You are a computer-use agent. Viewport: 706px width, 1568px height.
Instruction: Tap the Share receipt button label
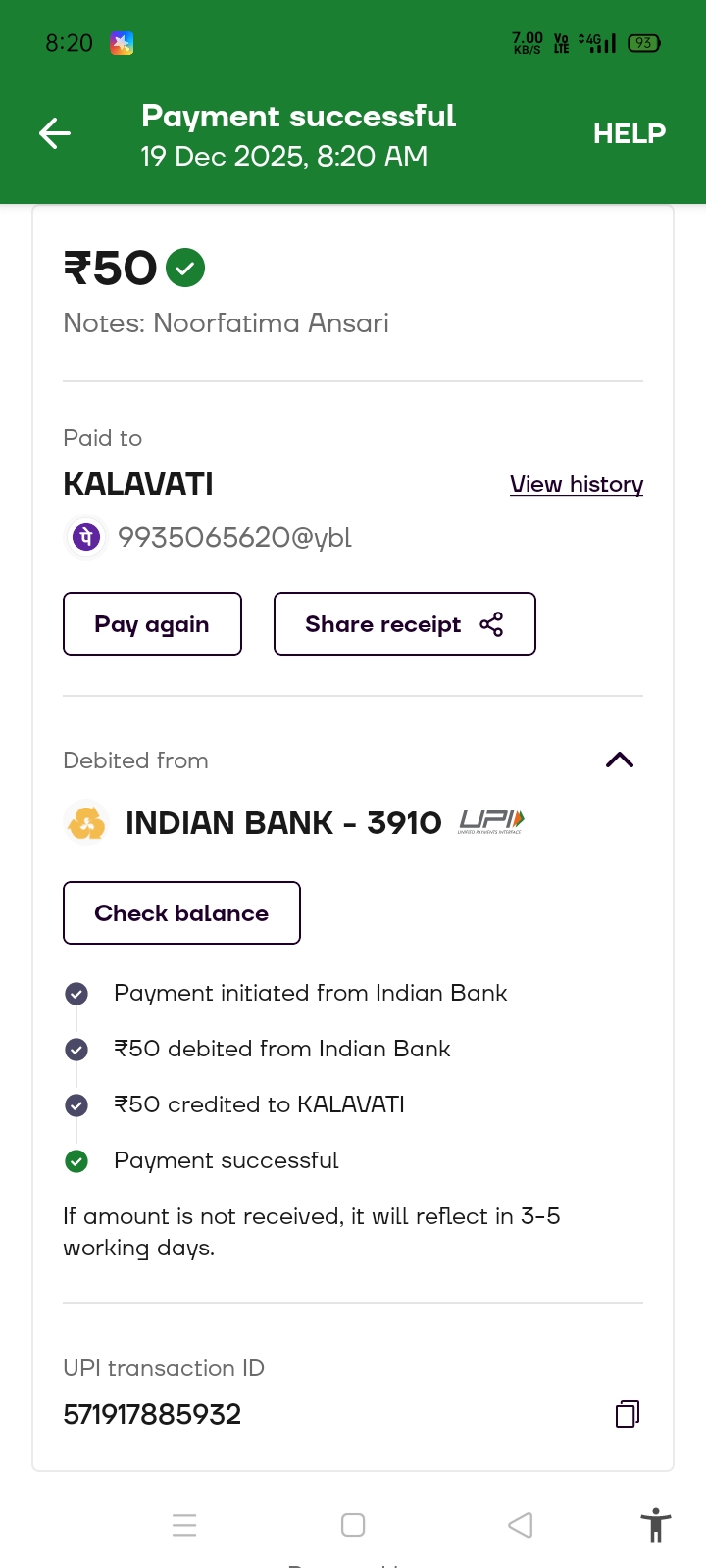[x=382, y=624]
